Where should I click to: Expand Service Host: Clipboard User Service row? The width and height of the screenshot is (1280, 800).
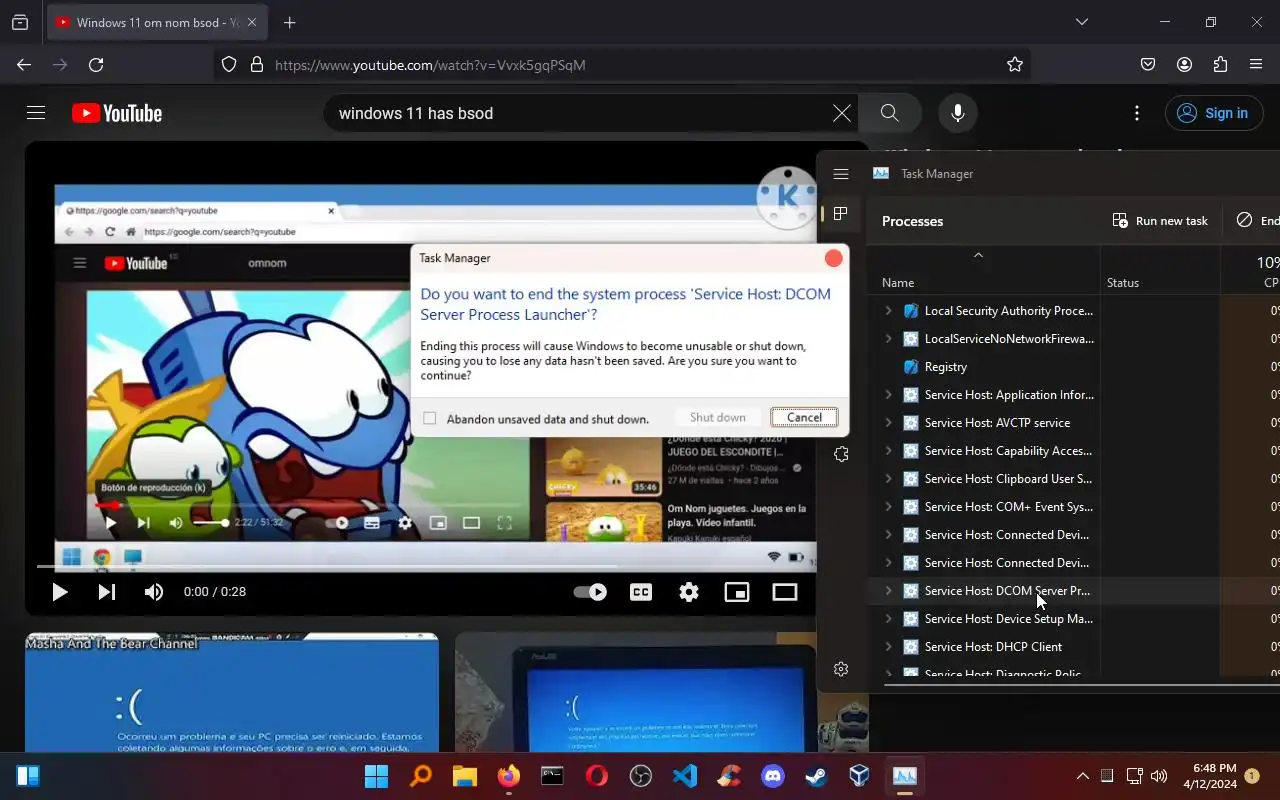coord(888,479)
